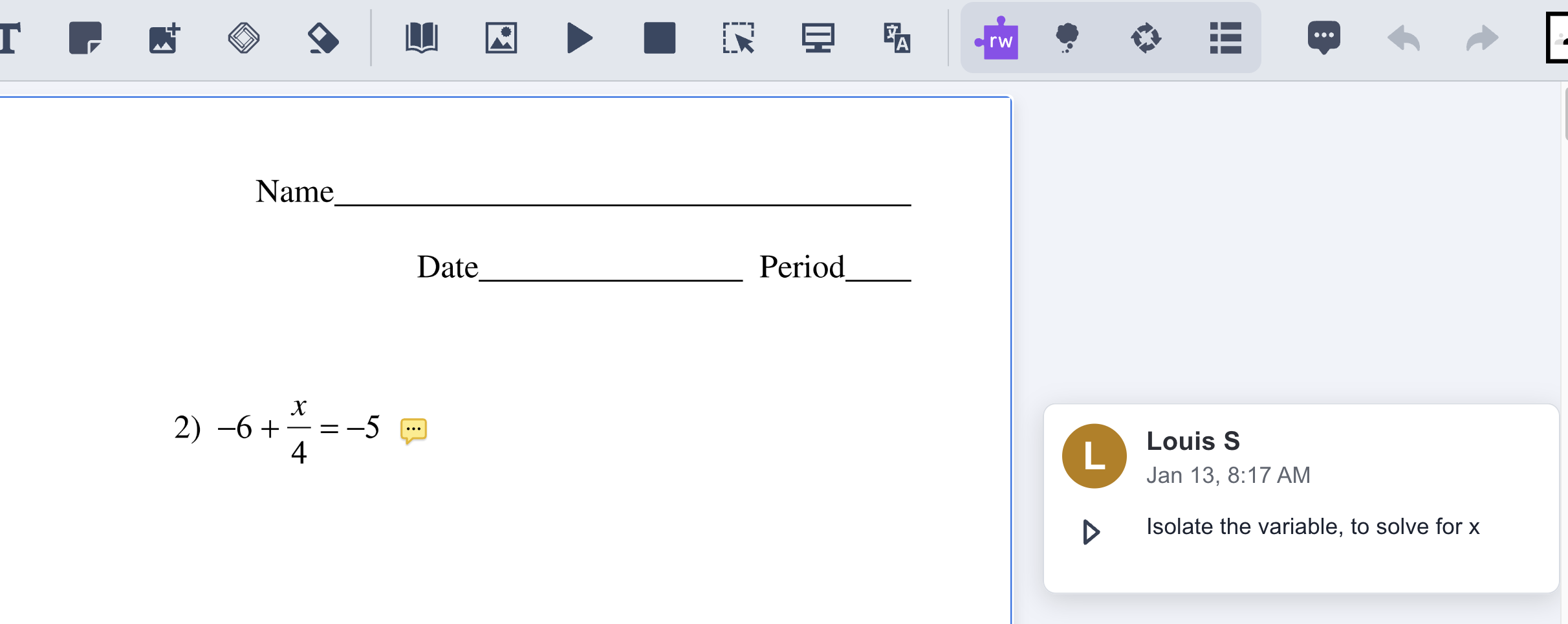1568x624 pixels.
Task: Select the shapes tool icon
Action: tap(244, 38)
